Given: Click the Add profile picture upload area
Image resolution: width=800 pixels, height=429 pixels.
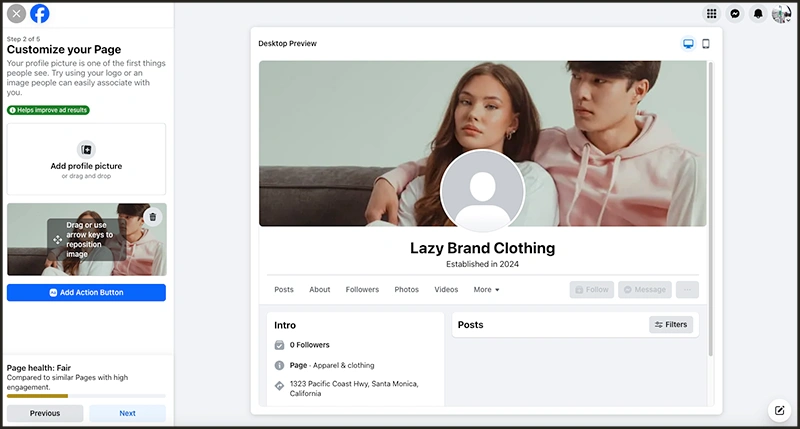Looking at the screenshot, I should (86, 159).
